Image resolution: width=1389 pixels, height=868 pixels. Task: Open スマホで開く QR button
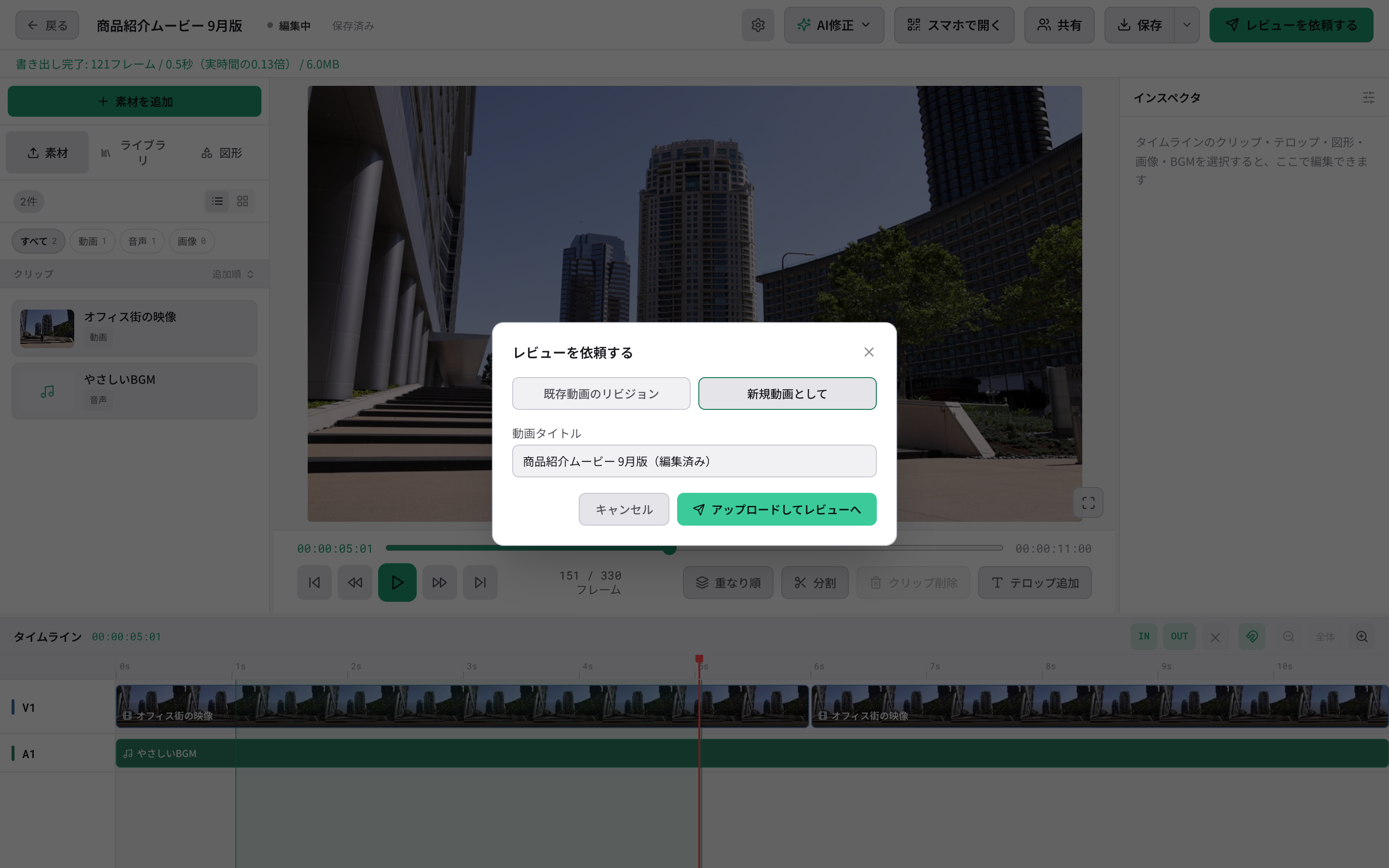[954, 25]
